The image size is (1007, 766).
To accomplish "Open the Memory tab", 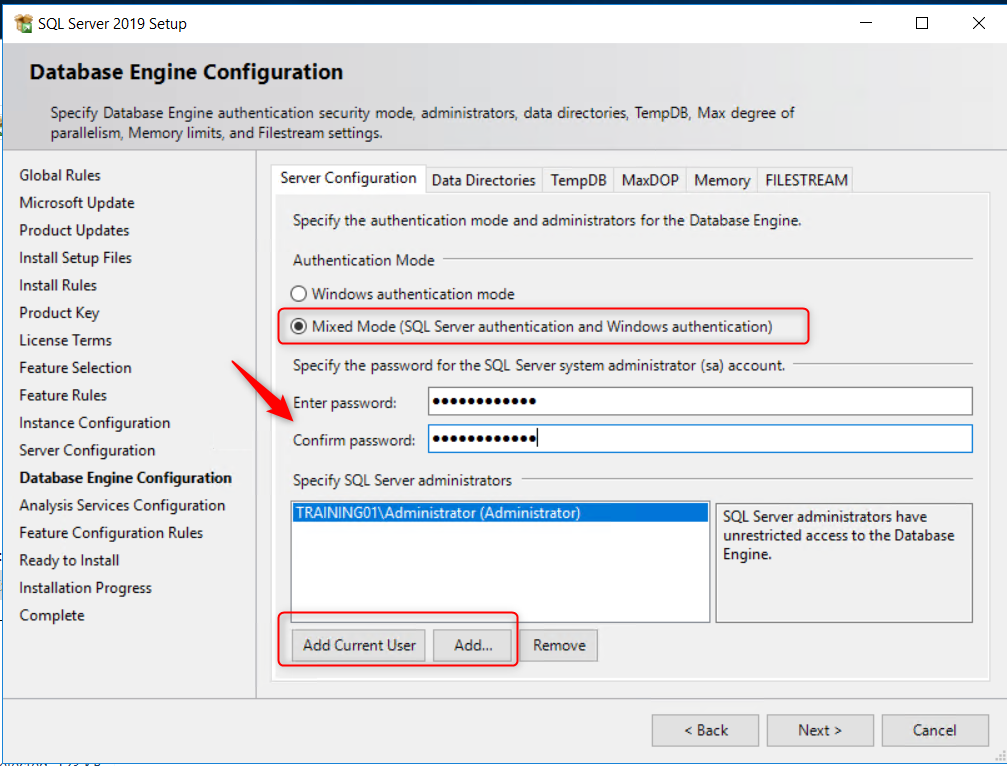I will click(x=722, y=180).
